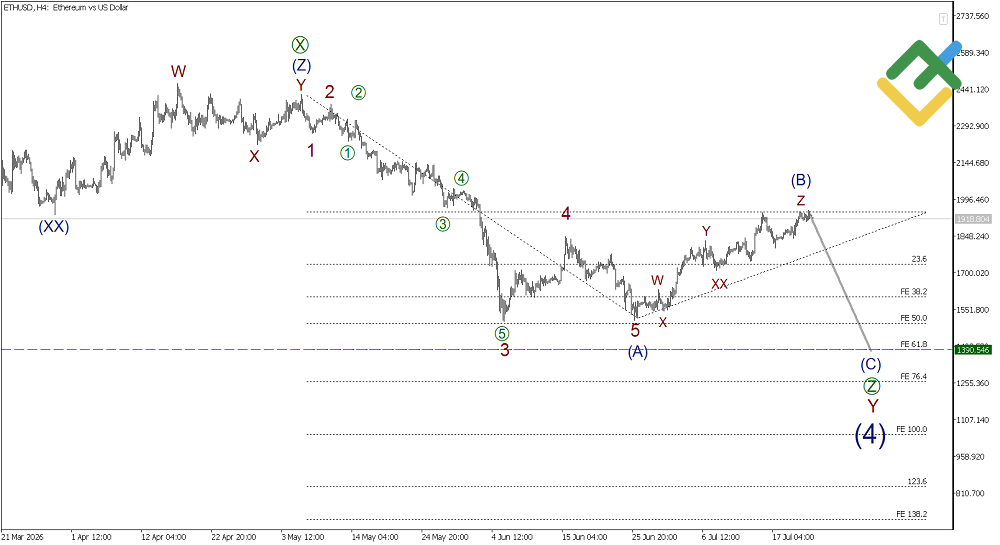Screen dimensions: 1000x545
Task: Select the circled green Z wave label
Action: [x=871, y=386]
